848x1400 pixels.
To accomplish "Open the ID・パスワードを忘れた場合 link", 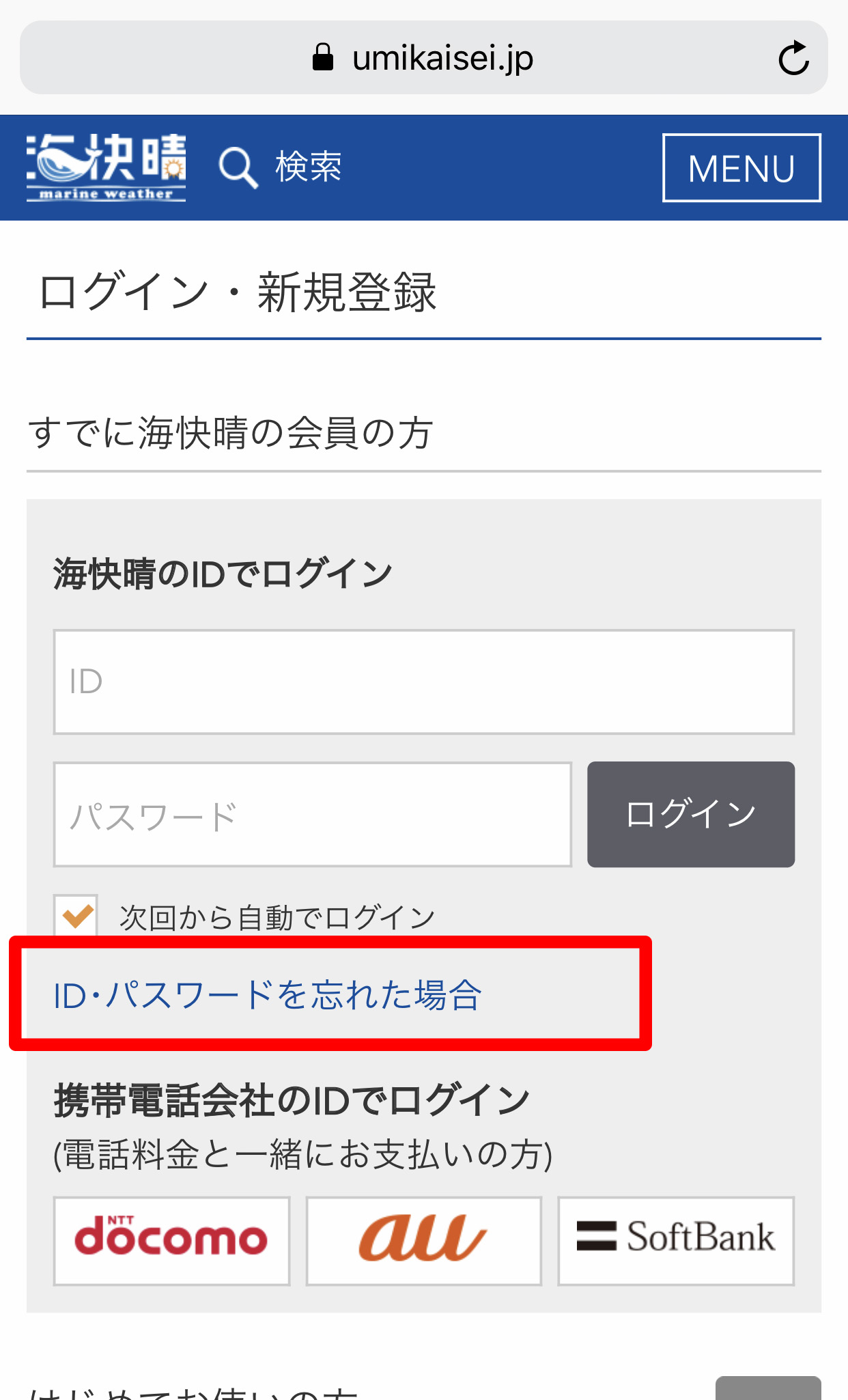I will pyautogui.click(x=268, y=994).
